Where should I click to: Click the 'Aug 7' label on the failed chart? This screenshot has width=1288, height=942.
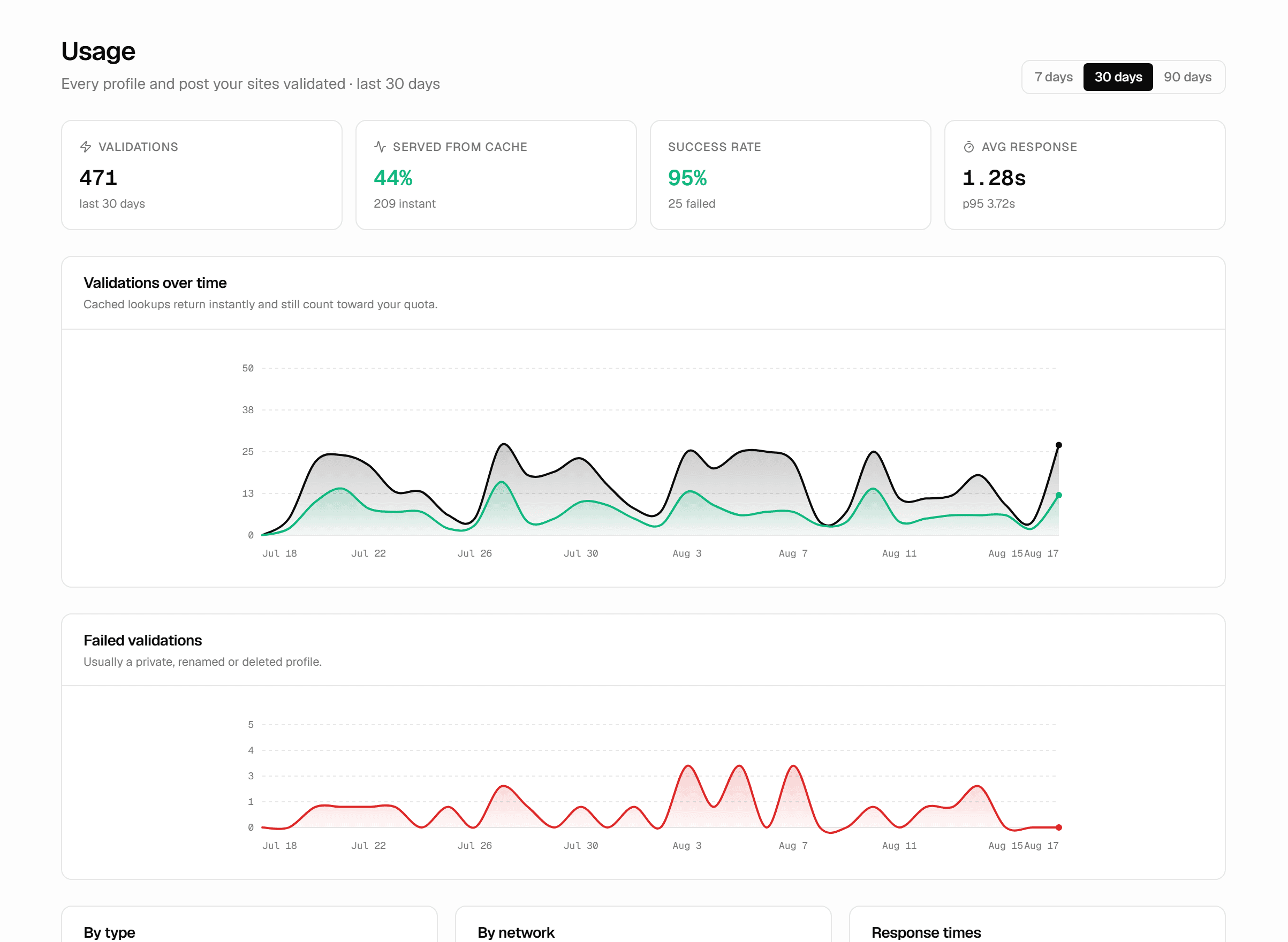click(x=792, y=846)
